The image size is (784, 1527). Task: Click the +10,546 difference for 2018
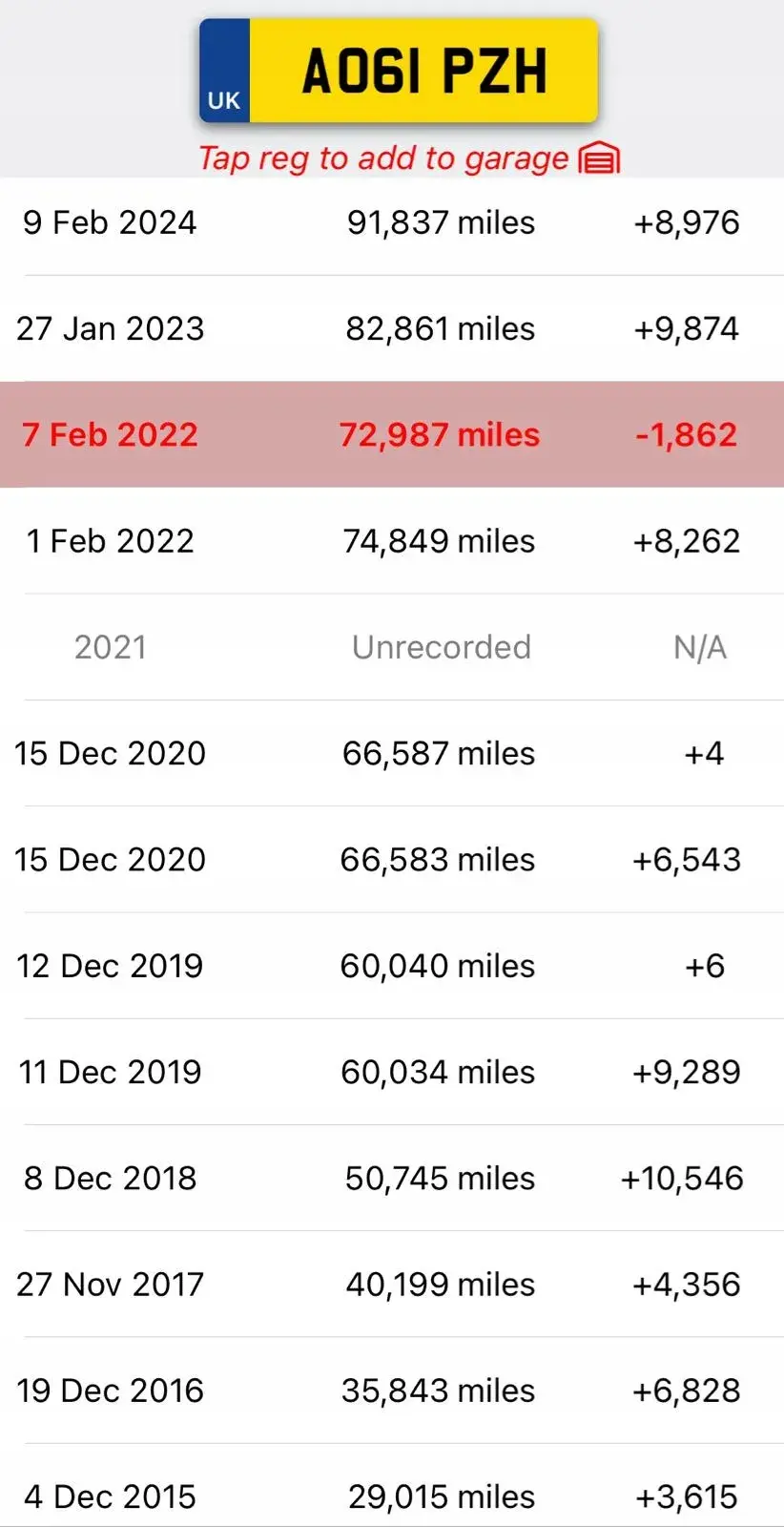[682, 1178]
